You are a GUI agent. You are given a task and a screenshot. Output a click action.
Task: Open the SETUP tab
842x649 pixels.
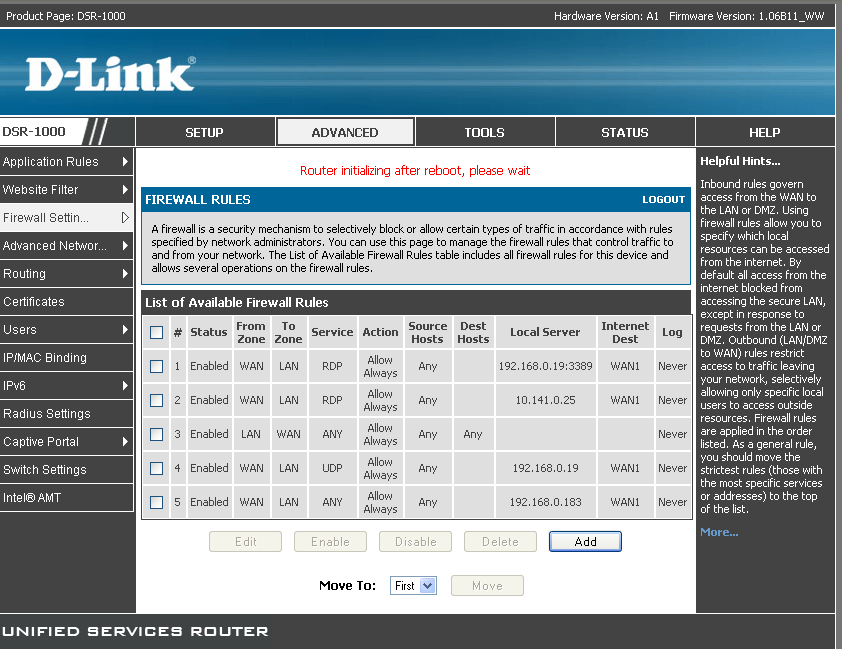205,132
